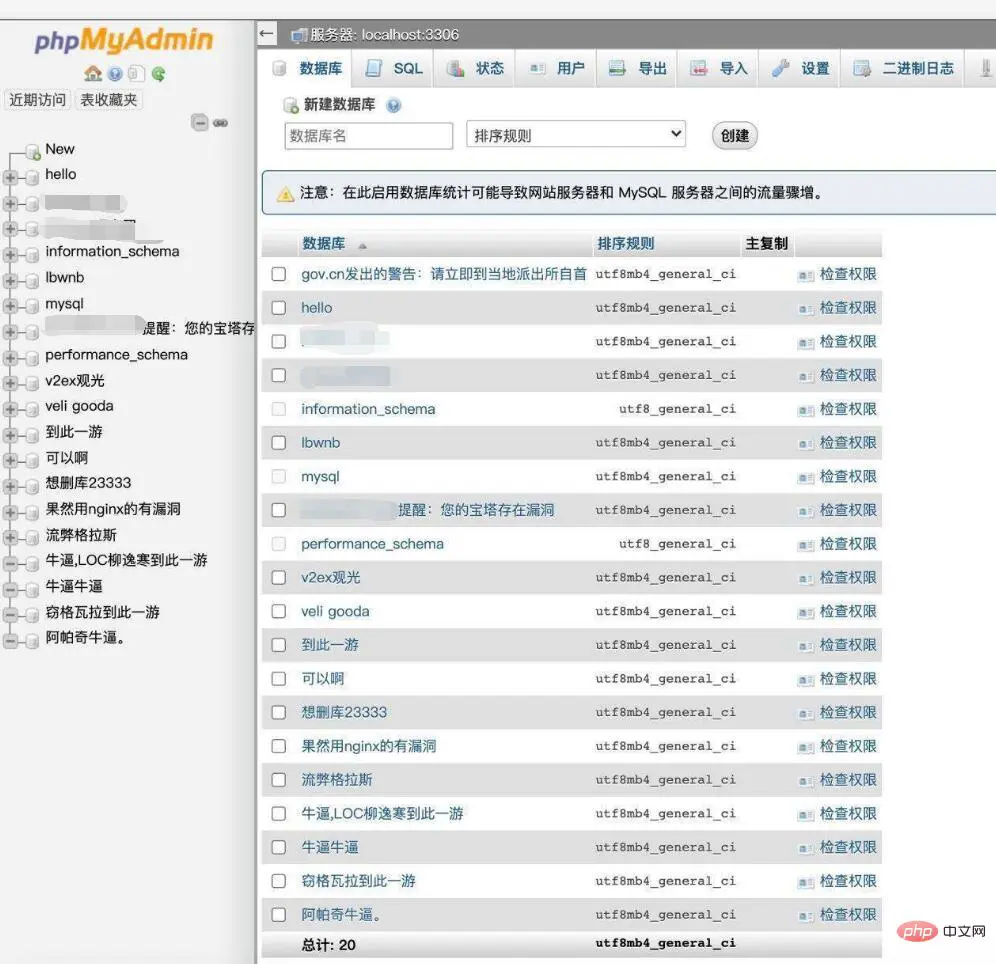The image size is (996, 964).
Task: Check the veli gooda database checkbox
Action: click(278, 611)
